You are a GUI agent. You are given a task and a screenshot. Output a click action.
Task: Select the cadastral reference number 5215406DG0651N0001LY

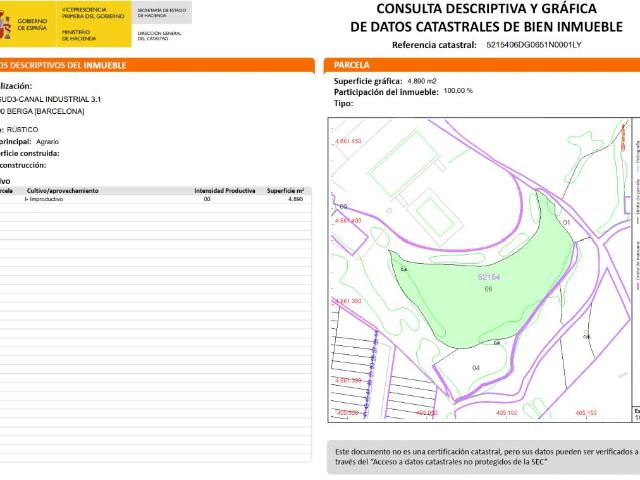[x=533, y=45]
